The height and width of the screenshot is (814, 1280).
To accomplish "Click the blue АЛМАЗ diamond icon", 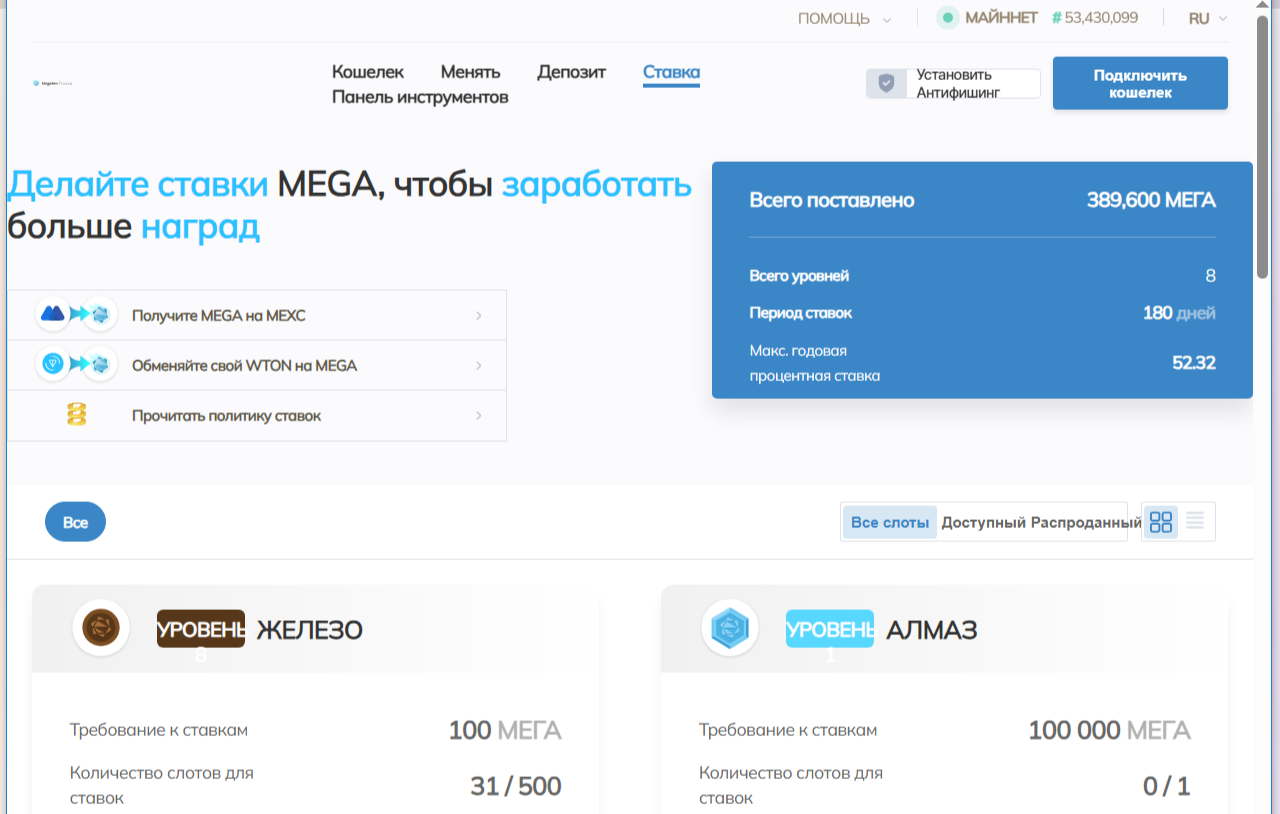I will pos(729,628).
